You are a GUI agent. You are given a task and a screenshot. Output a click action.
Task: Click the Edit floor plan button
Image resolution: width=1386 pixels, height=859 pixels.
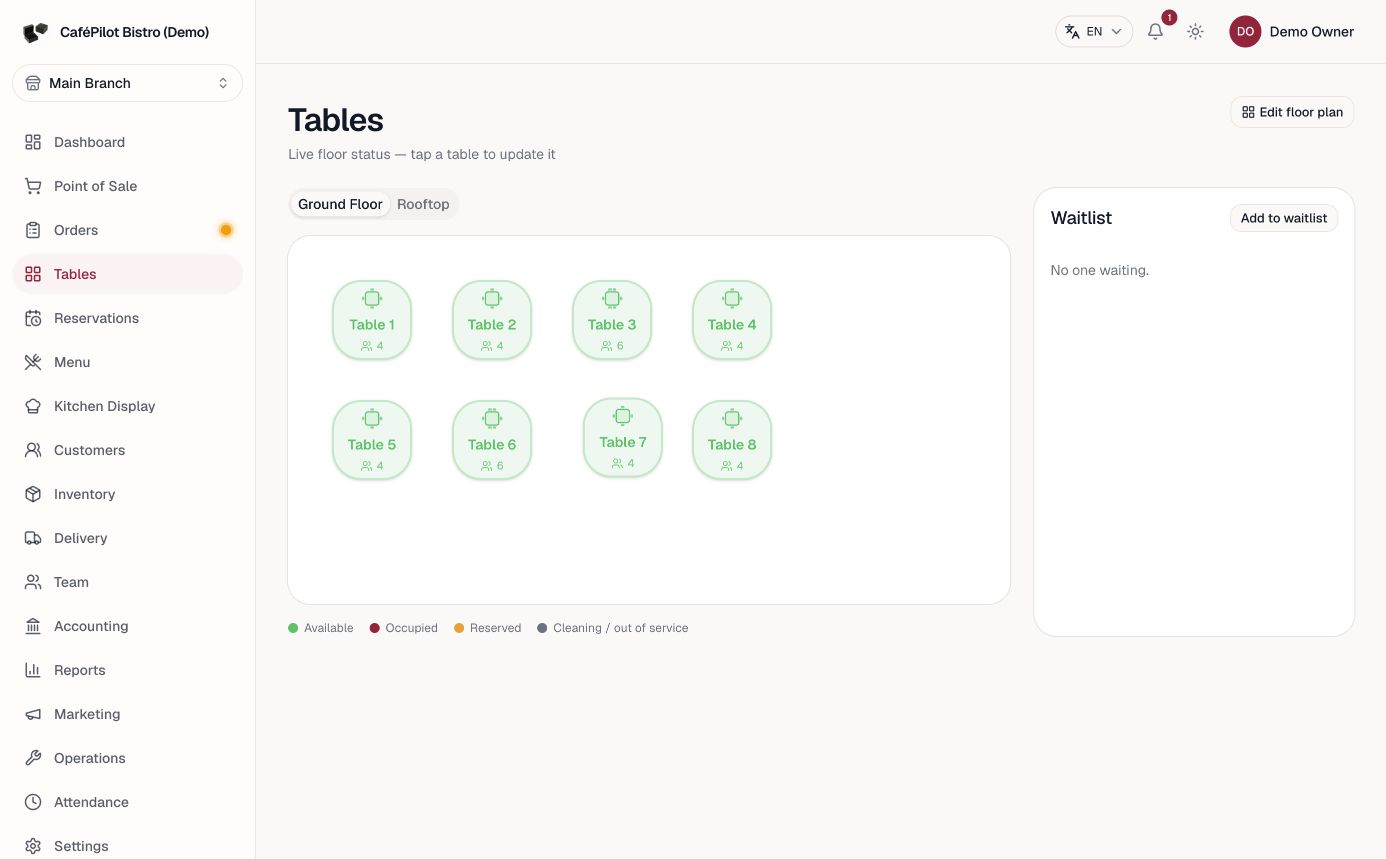click(x=1292, y=112)
